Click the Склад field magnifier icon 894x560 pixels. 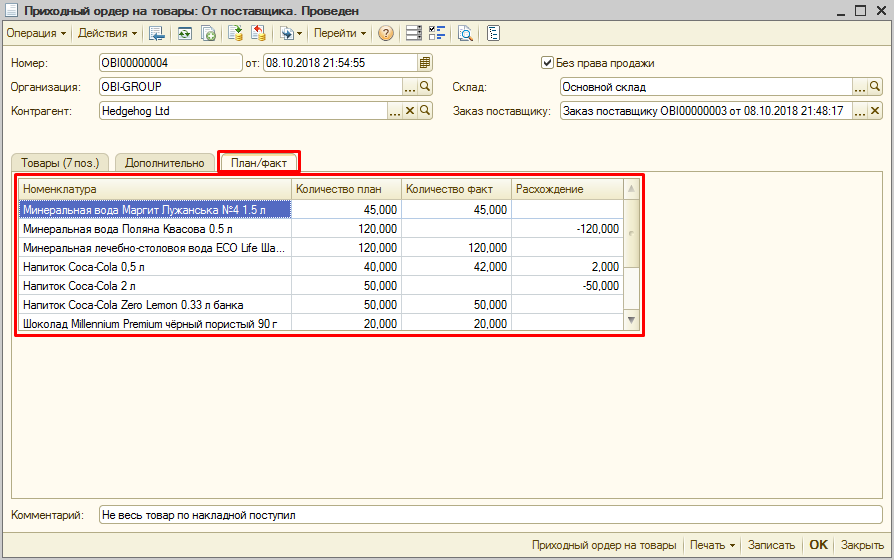[x=875, y=87]
